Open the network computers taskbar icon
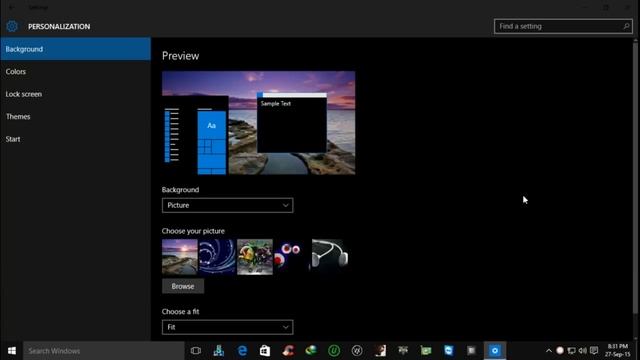 [219, 351]
